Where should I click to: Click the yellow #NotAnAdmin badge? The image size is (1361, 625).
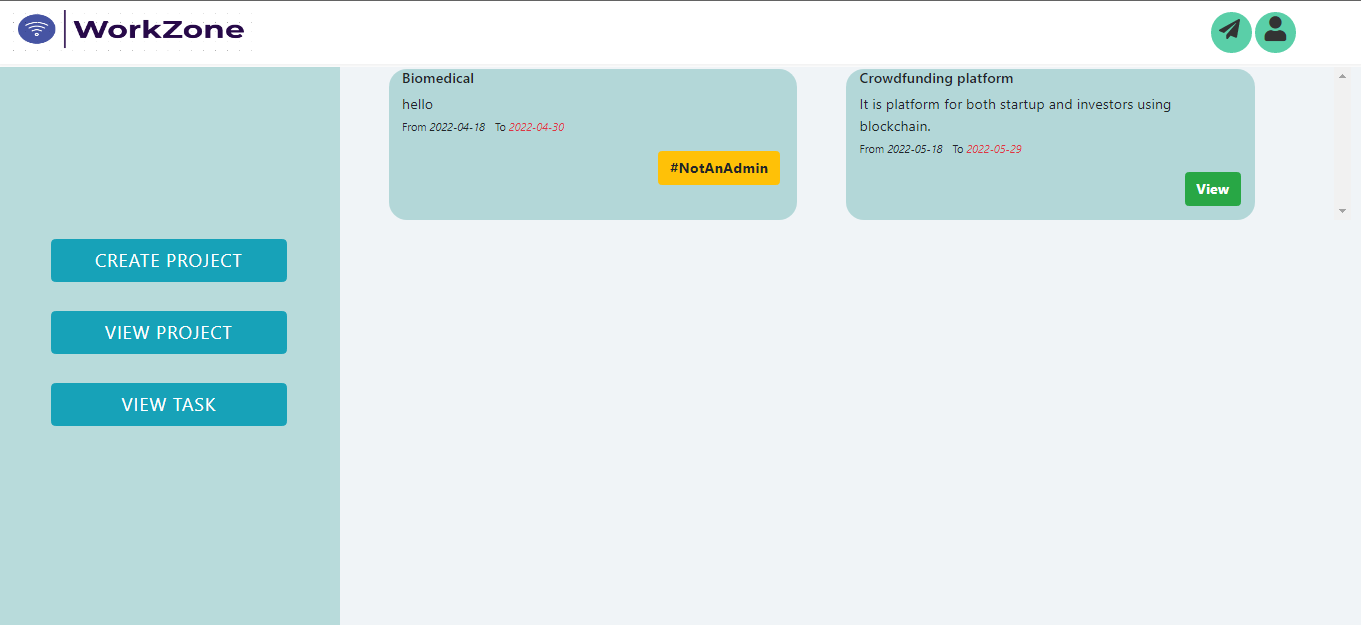point(718,168)
